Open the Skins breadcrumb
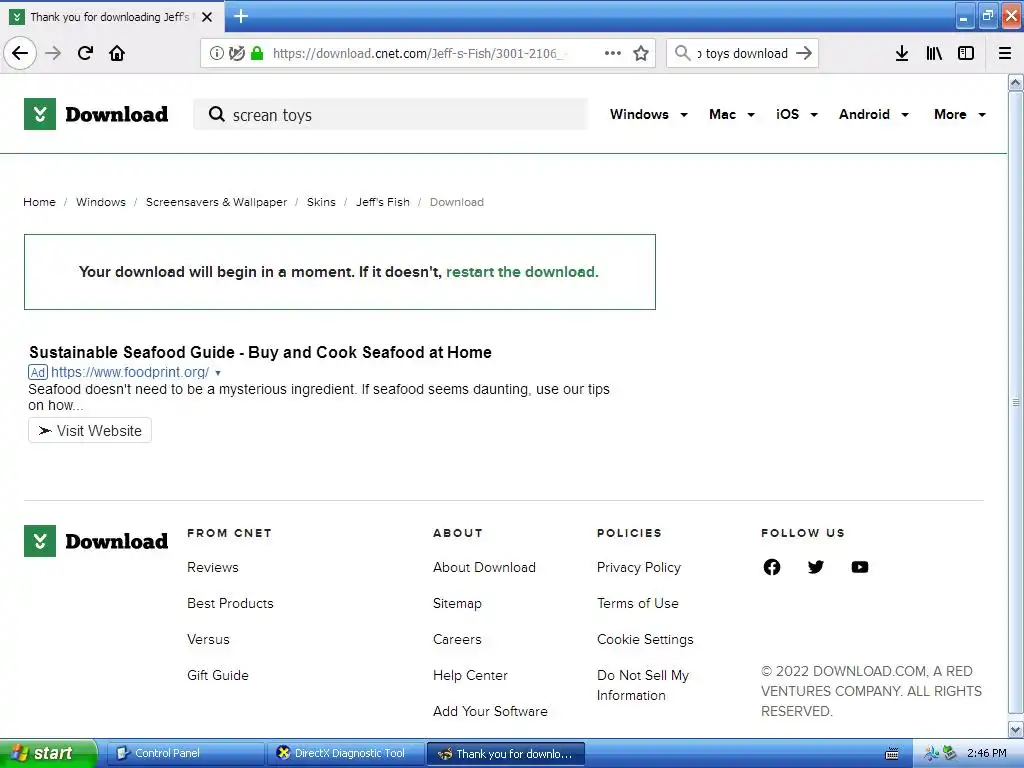 pyautogui.click(x=321, y=202)
